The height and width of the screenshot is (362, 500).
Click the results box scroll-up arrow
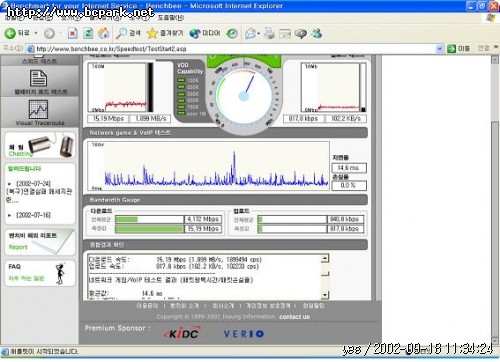pyautogui.click(x=325, y=258)
